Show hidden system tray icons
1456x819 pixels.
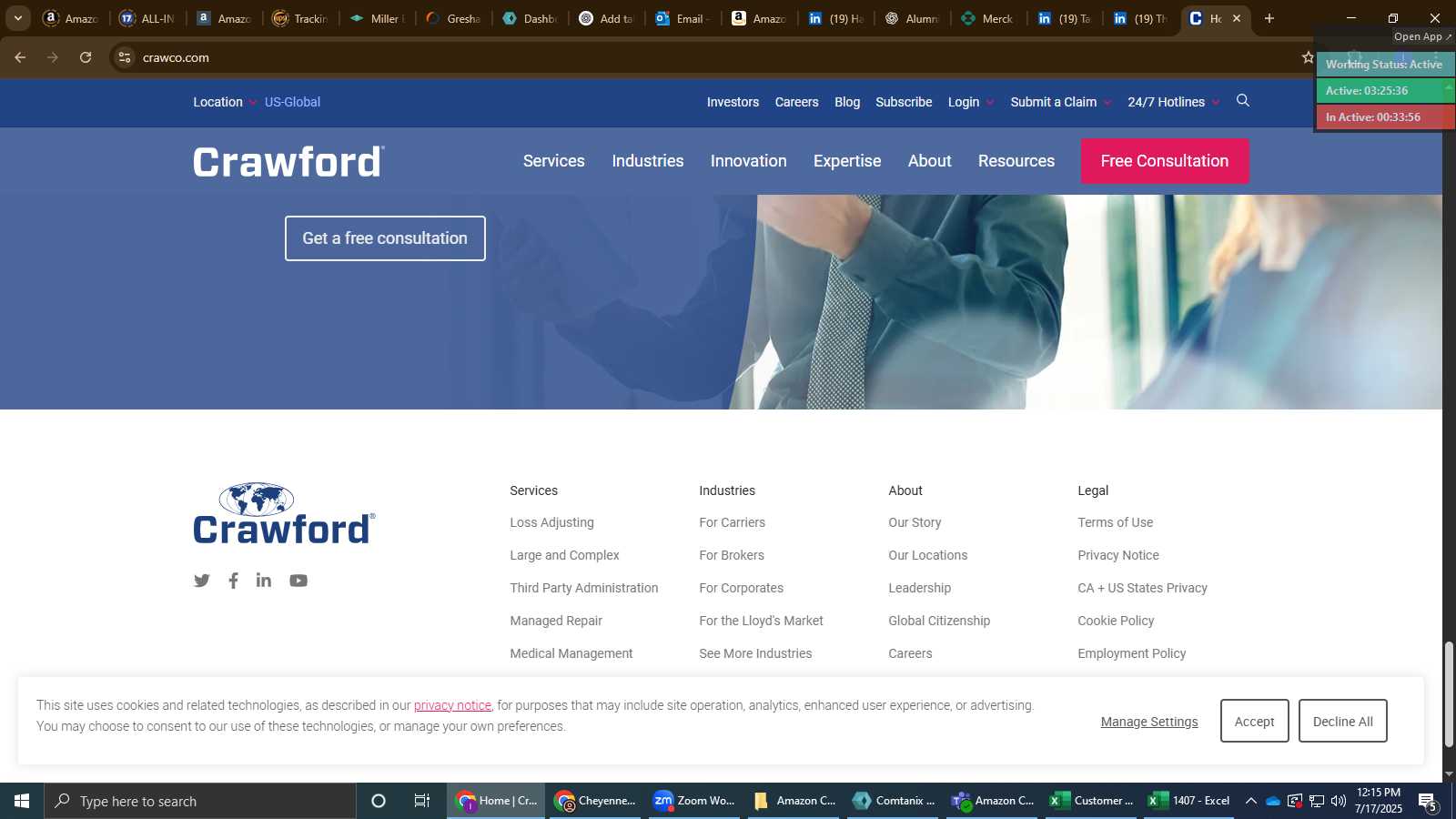[x=1251, y=801]
